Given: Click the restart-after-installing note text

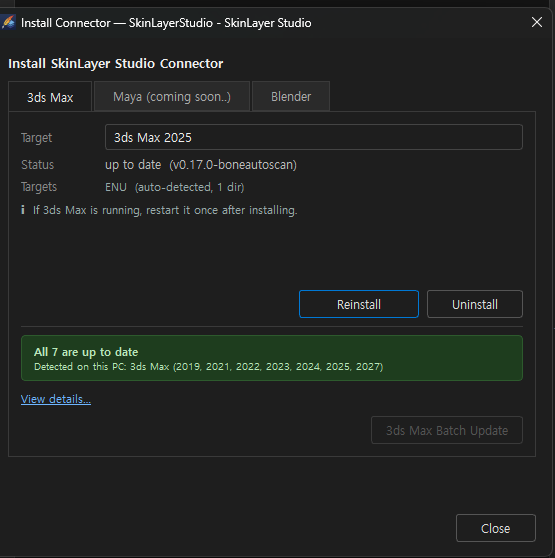Looking at the screenshot, I should 165,210.
